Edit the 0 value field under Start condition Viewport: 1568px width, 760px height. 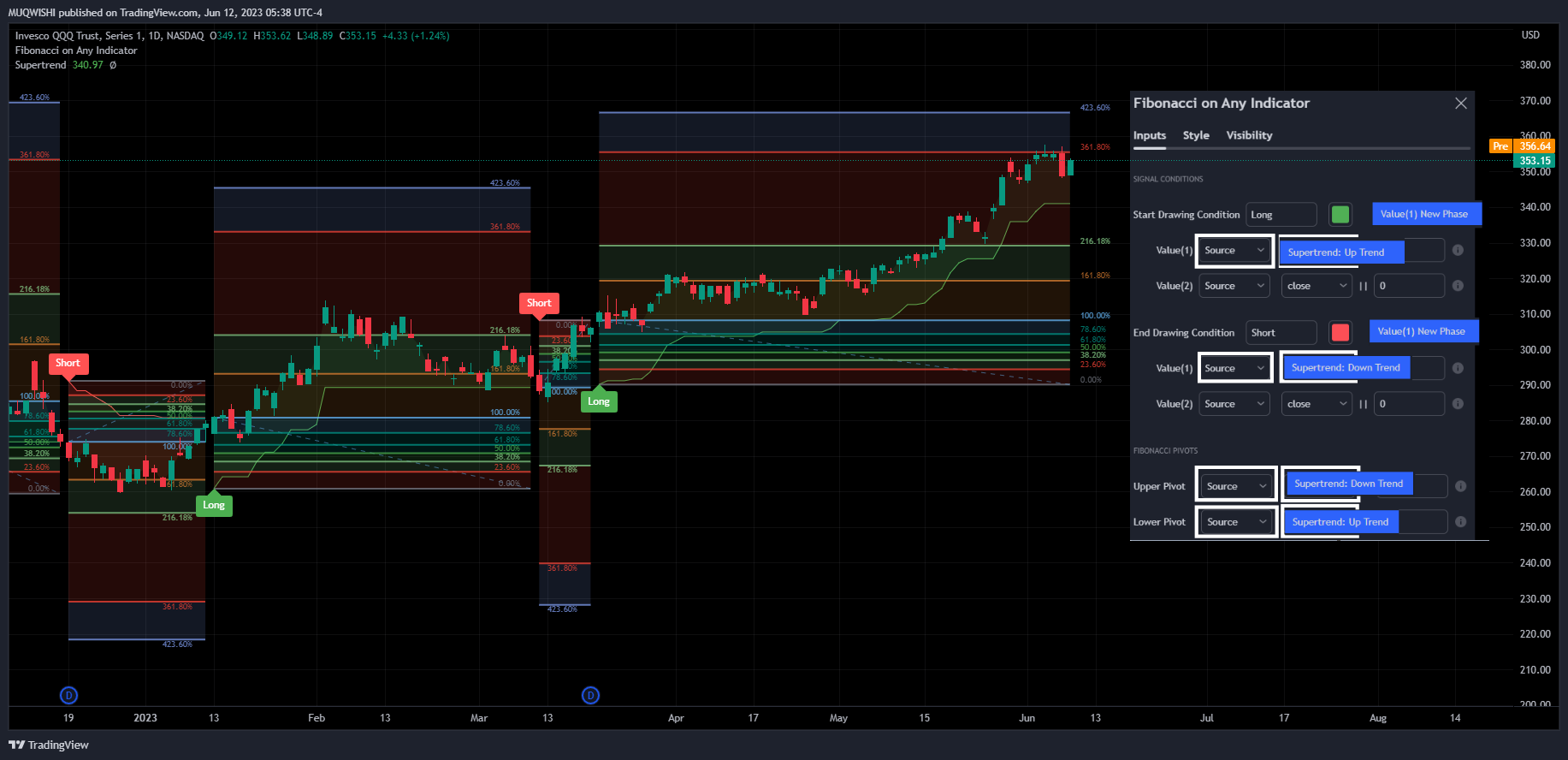pyautogui.click(x=1409, y=286)
